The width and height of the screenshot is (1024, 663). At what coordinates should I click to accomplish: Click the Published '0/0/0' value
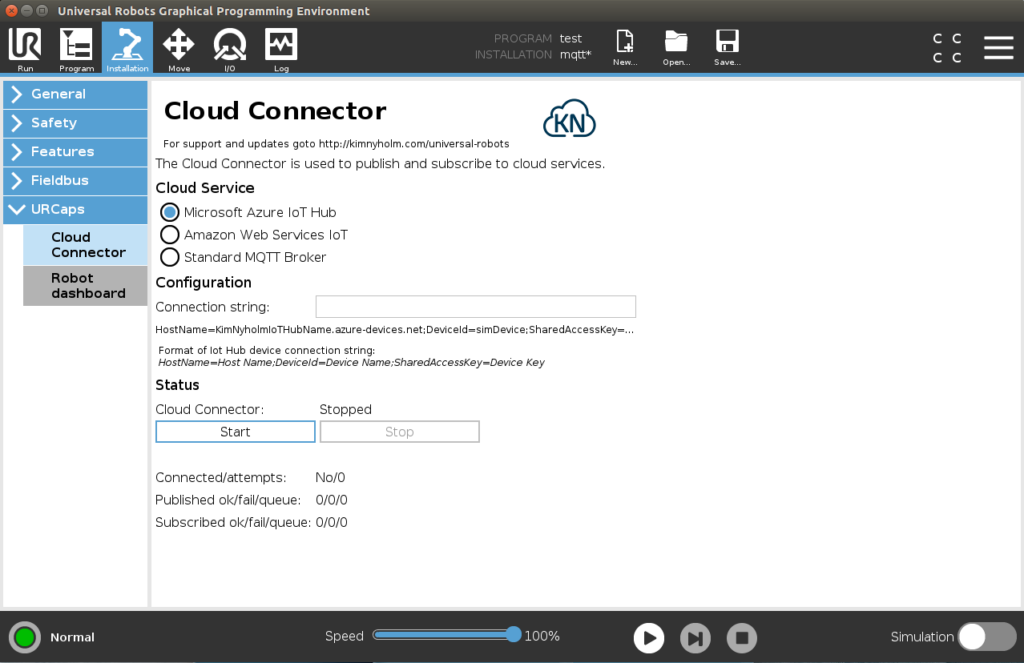click(332, 500)
